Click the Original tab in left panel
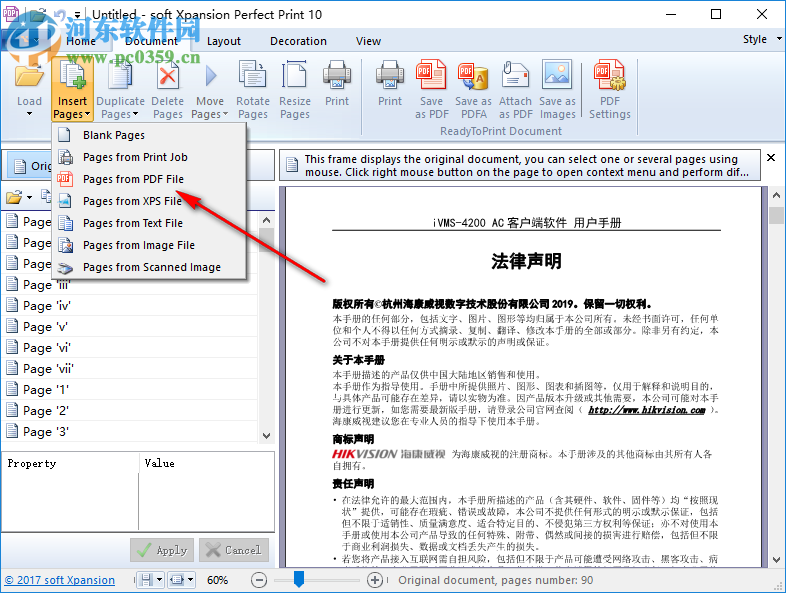This screenshot has height=593, width=786. click(x=31, y=165)
